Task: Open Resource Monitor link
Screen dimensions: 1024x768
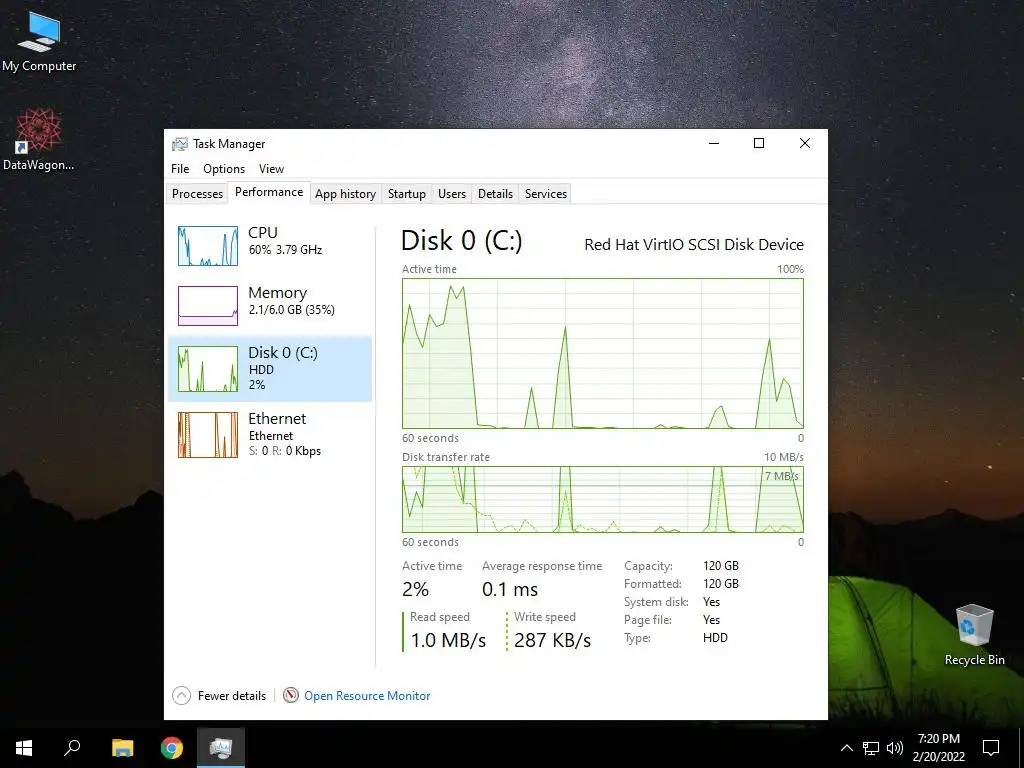Action: tap(367, 696)
